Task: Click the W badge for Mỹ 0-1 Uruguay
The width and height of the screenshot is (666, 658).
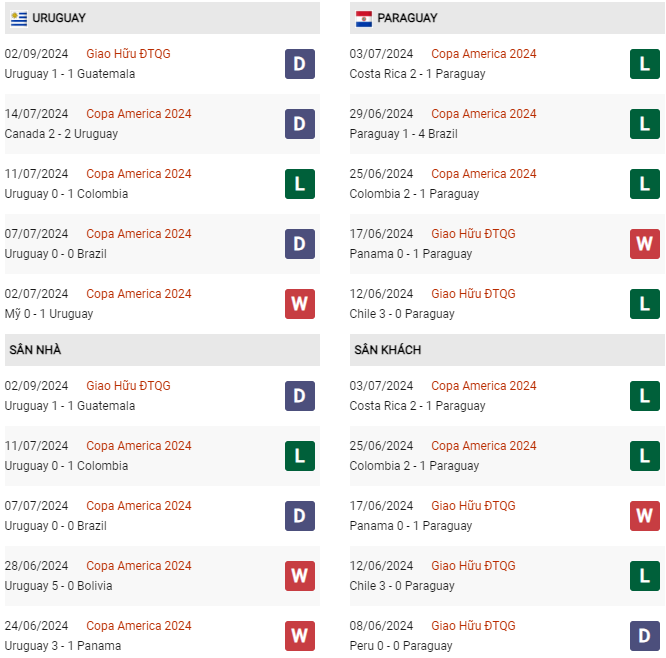Action: tap(300, 304)
